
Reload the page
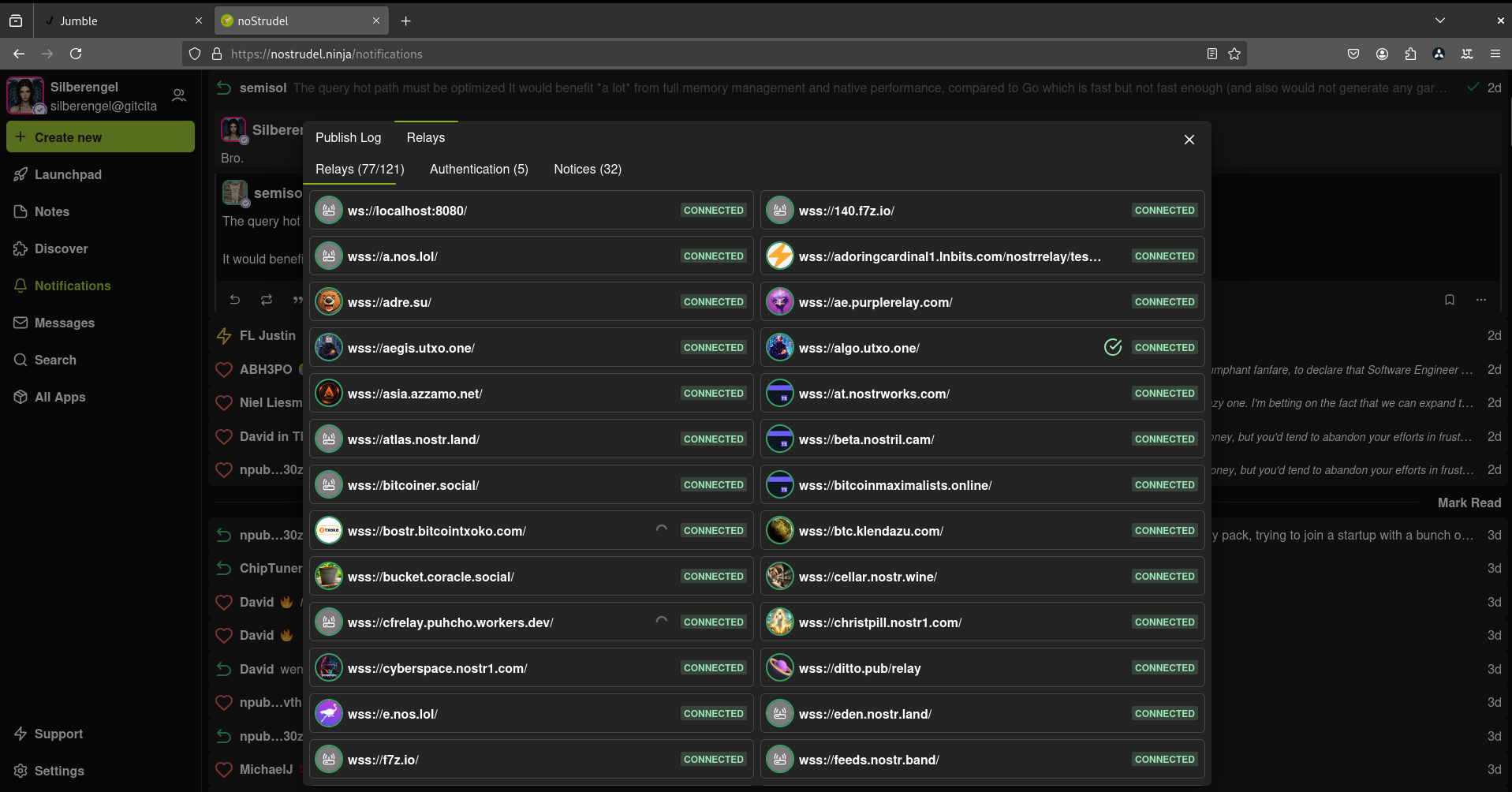(76, 54)
